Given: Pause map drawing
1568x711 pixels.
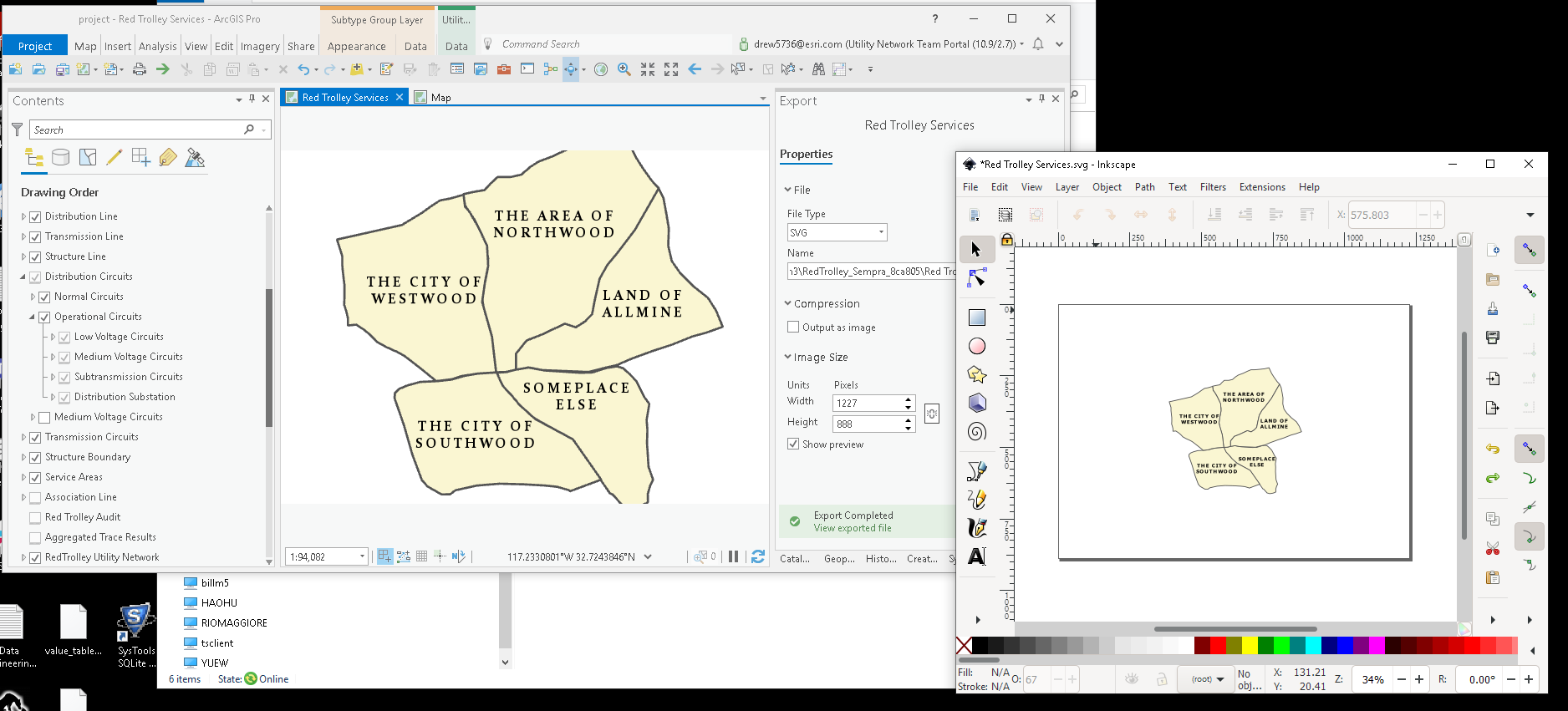Looking at the screenshot, I should [x=733, y=556].
